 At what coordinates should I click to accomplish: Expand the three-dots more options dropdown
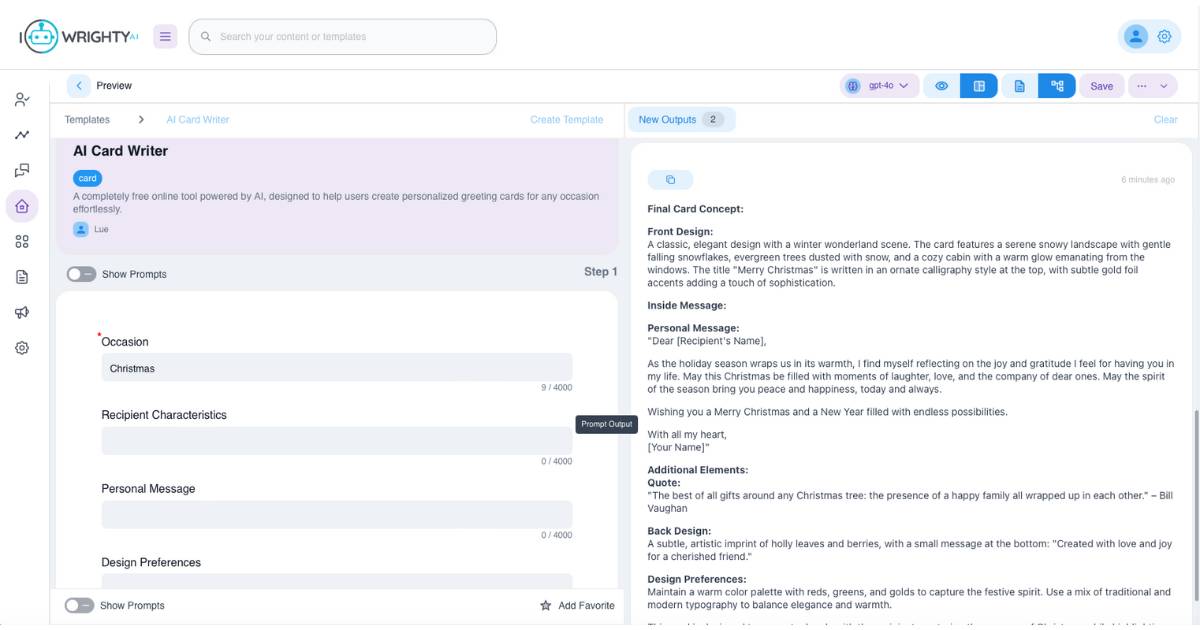tap(1152, 86)
